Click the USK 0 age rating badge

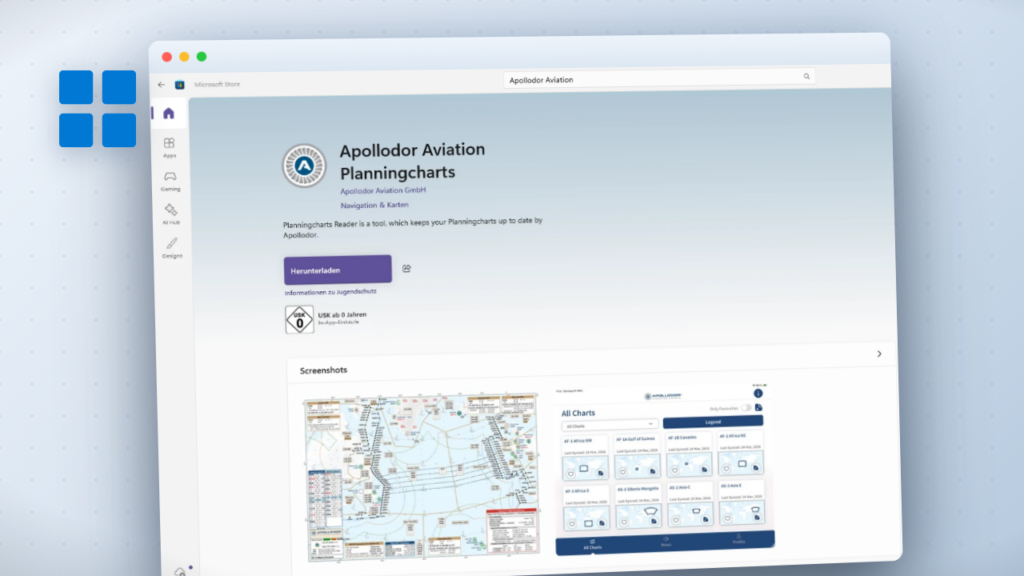click(299, 320)
